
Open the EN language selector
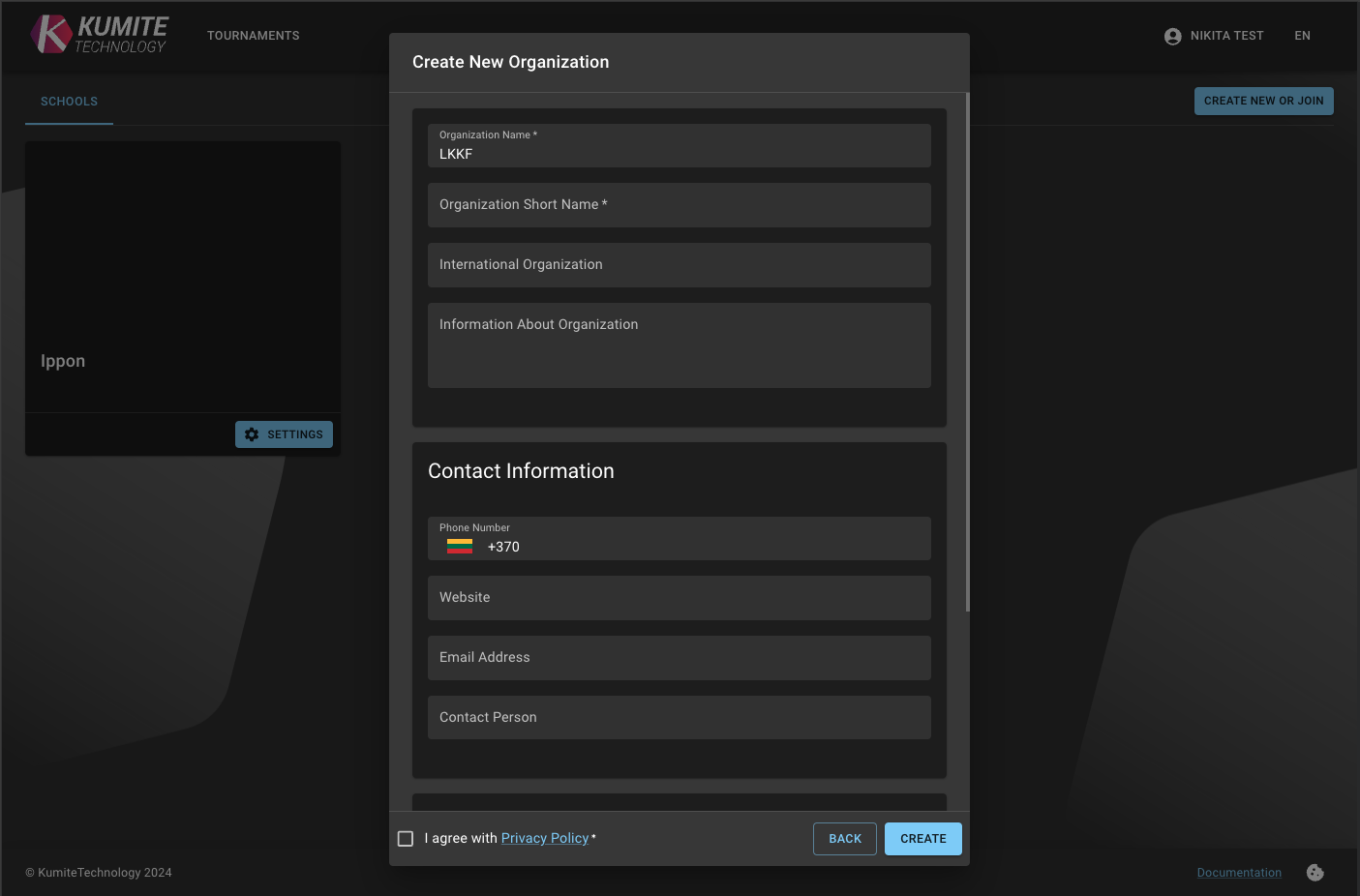1302,36
